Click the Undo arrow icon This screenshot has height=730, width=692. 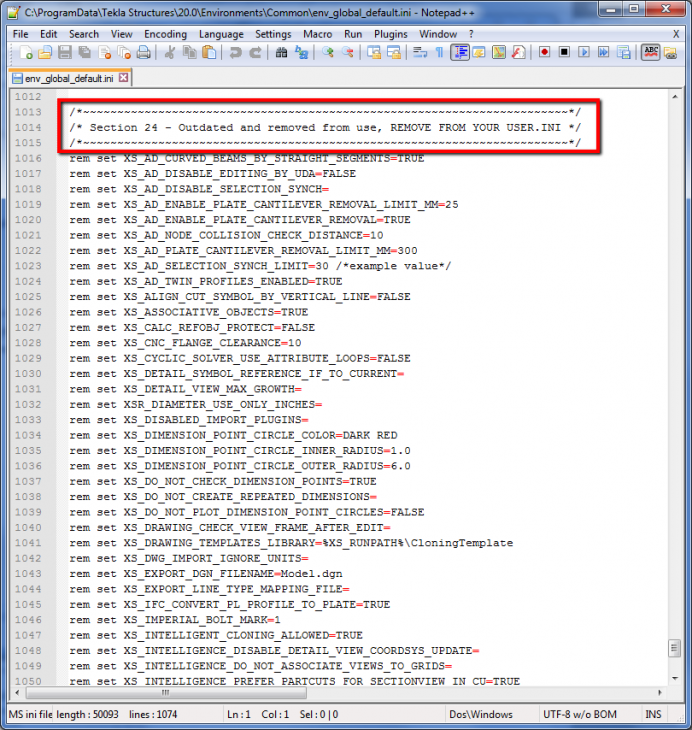235,53
